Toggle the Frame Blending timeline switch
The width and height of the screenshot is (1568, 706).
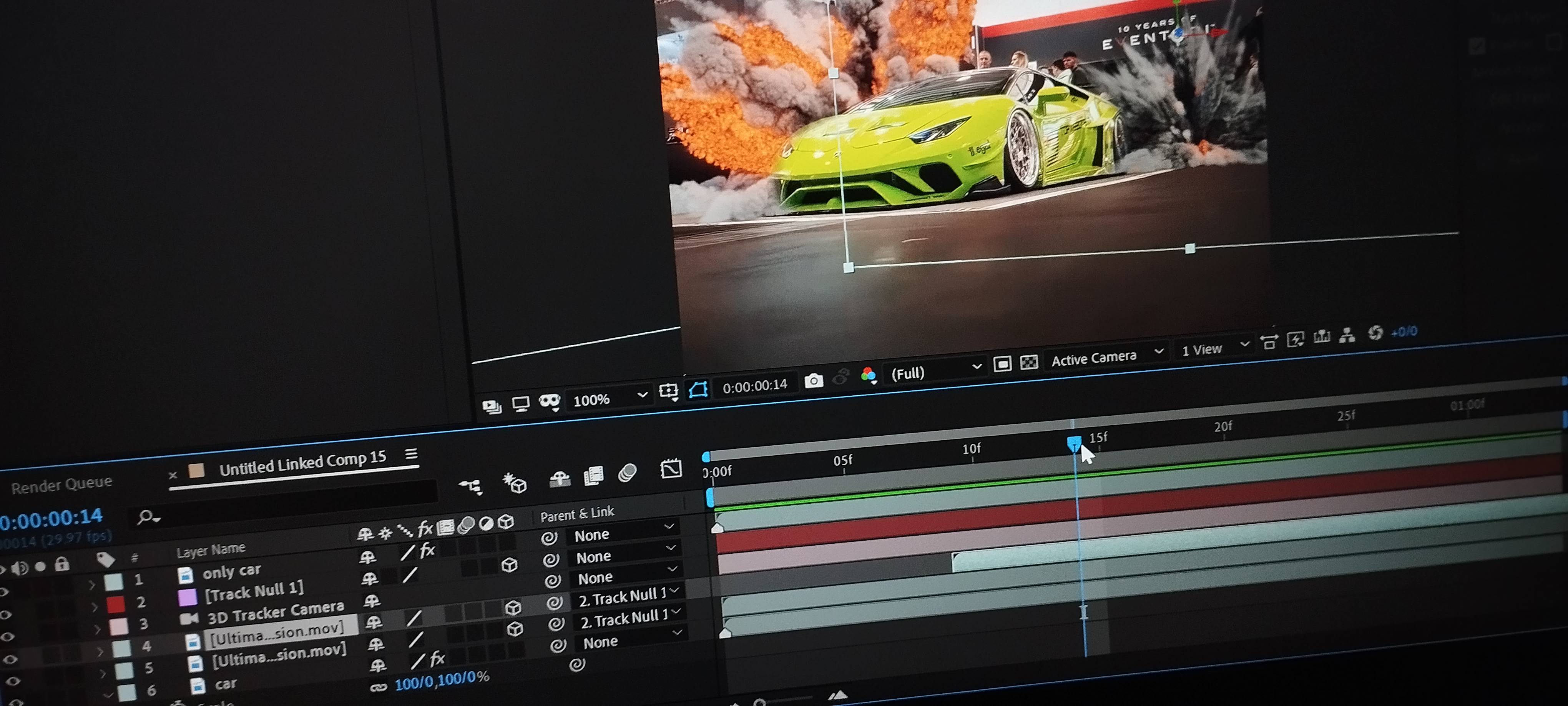(593, 476)
